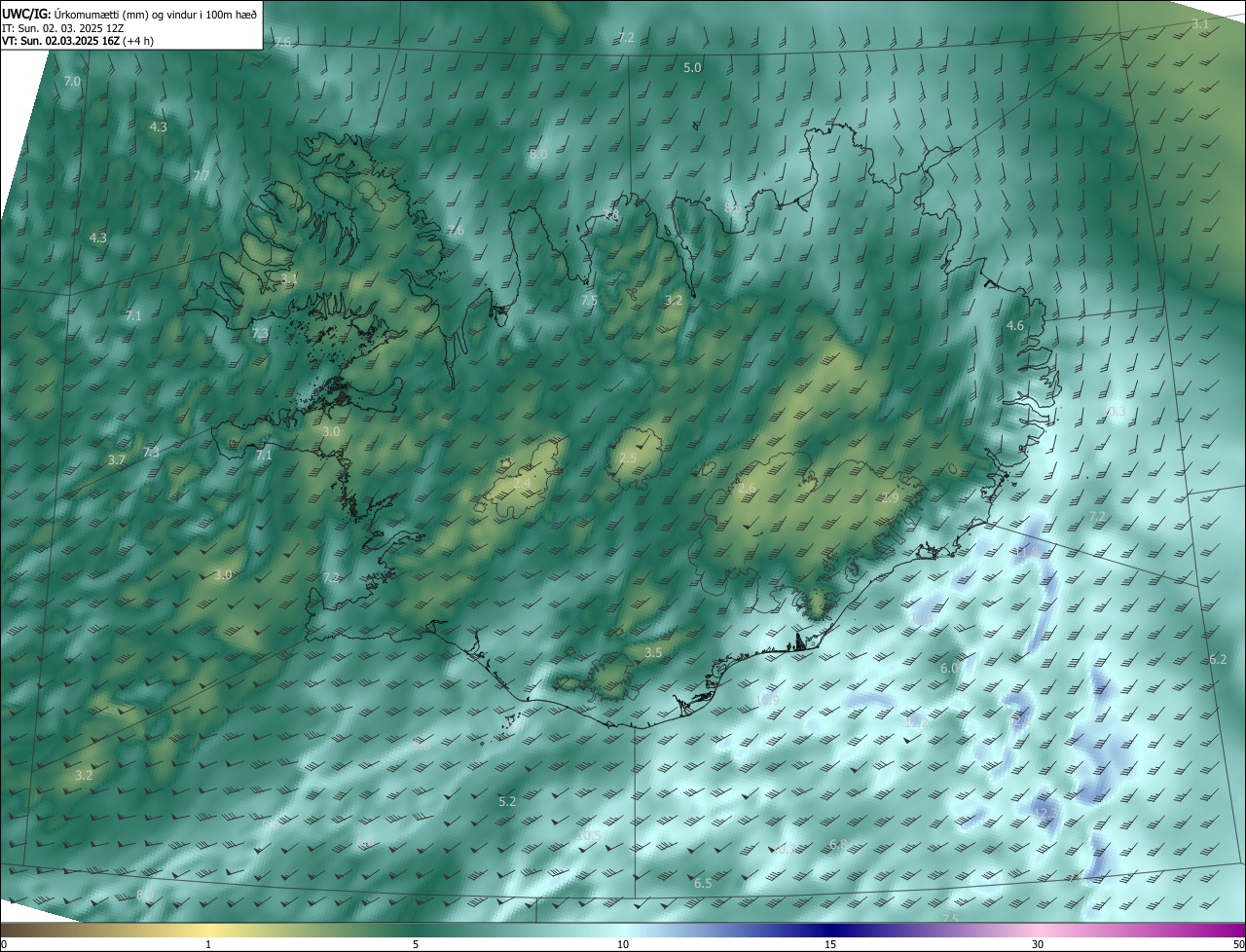Click the 5.2 value label on the map
This screenshot has width=1246, height=952.
click(507, 802)
